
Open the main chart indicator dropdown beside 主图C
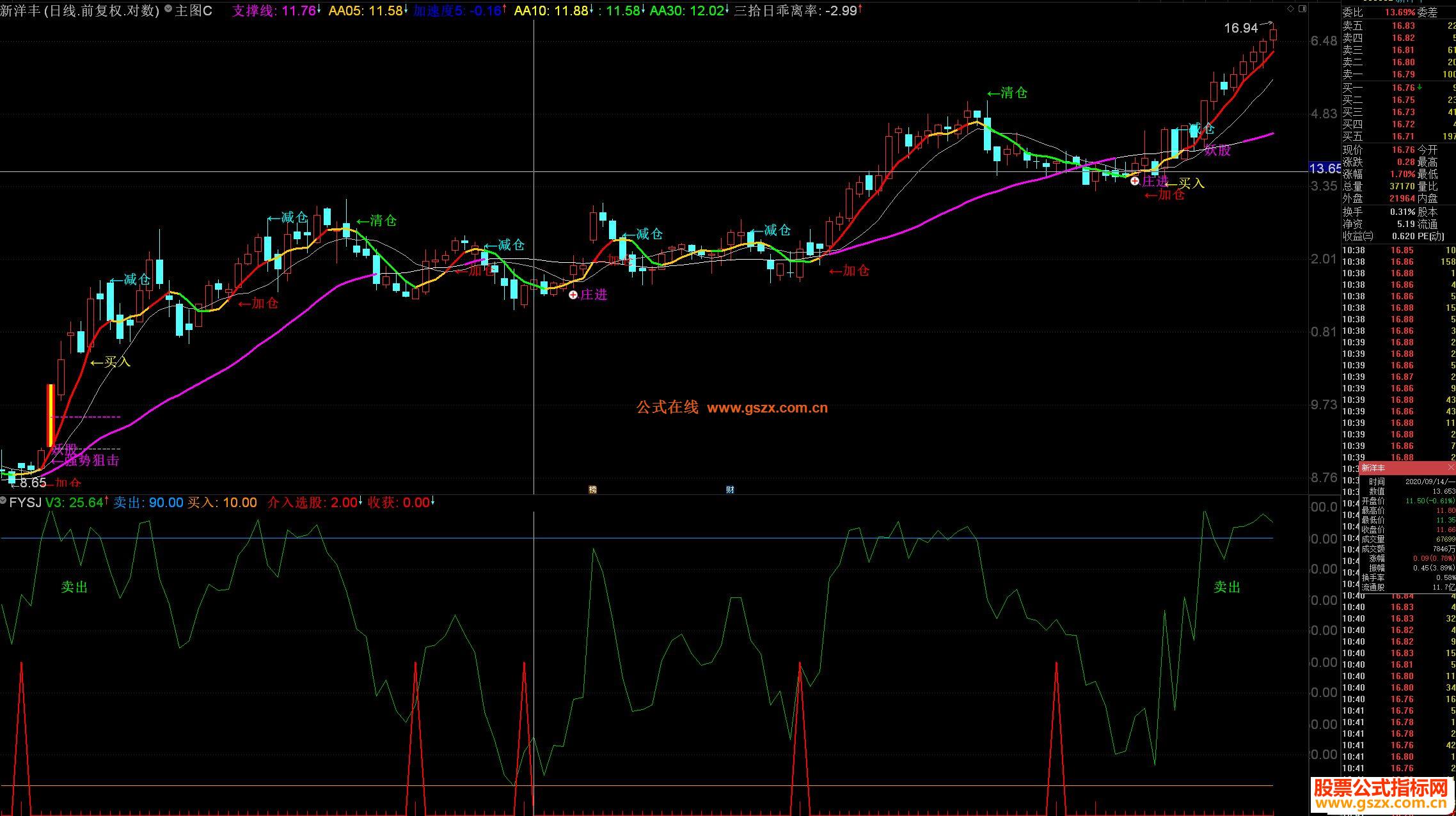(x=168, y=10)
